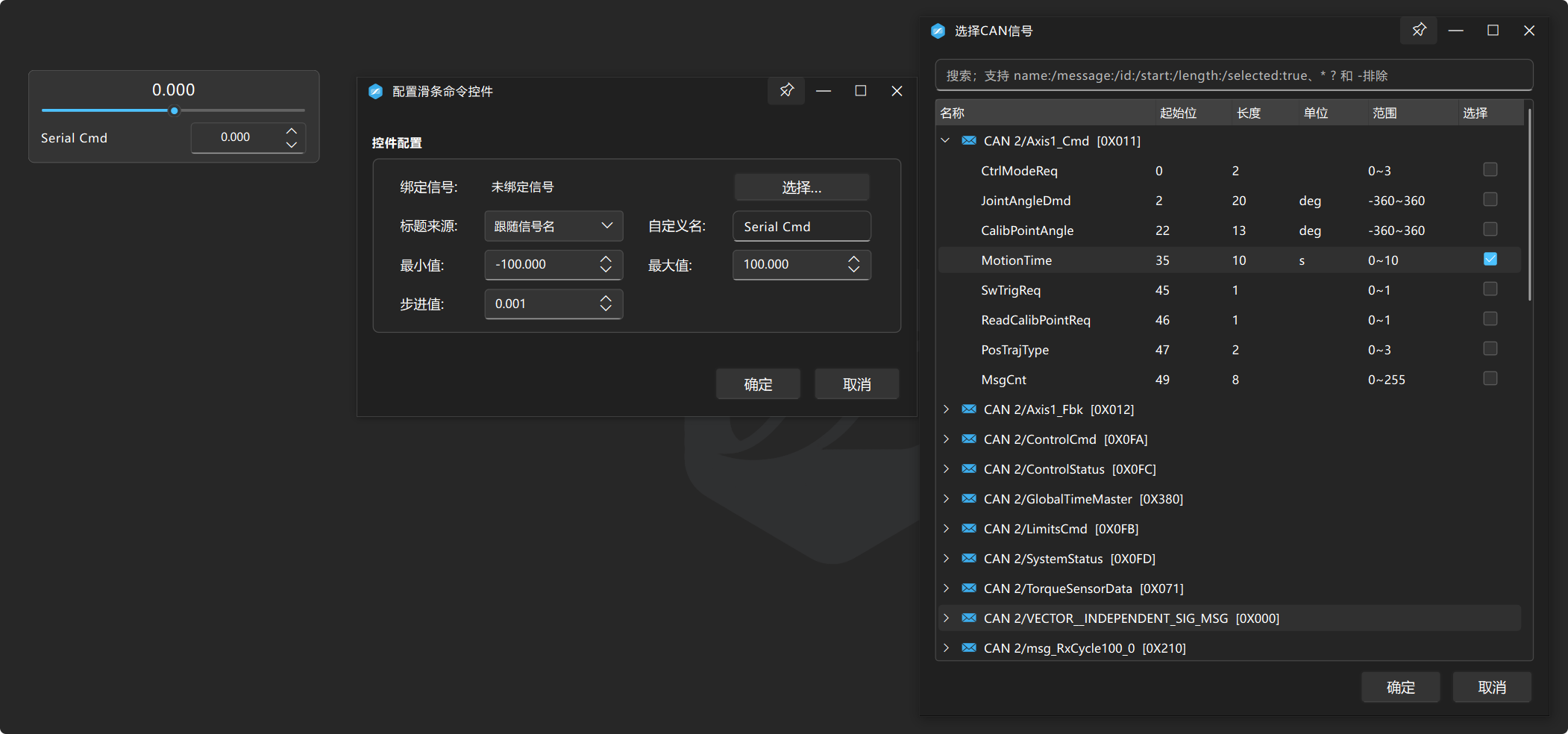Maximize the 选择CAN信号 window

(1493, 31)
